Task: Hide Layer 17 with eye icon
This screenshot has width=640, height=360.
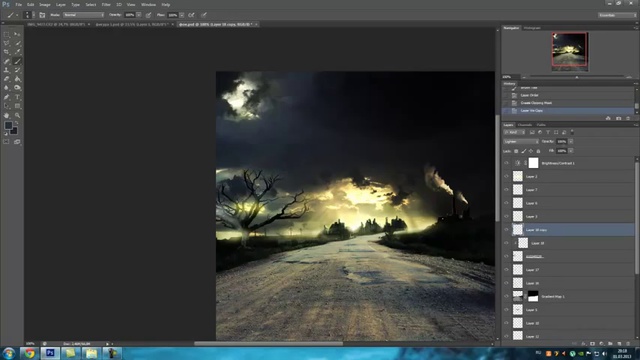Action: [507, 270]
